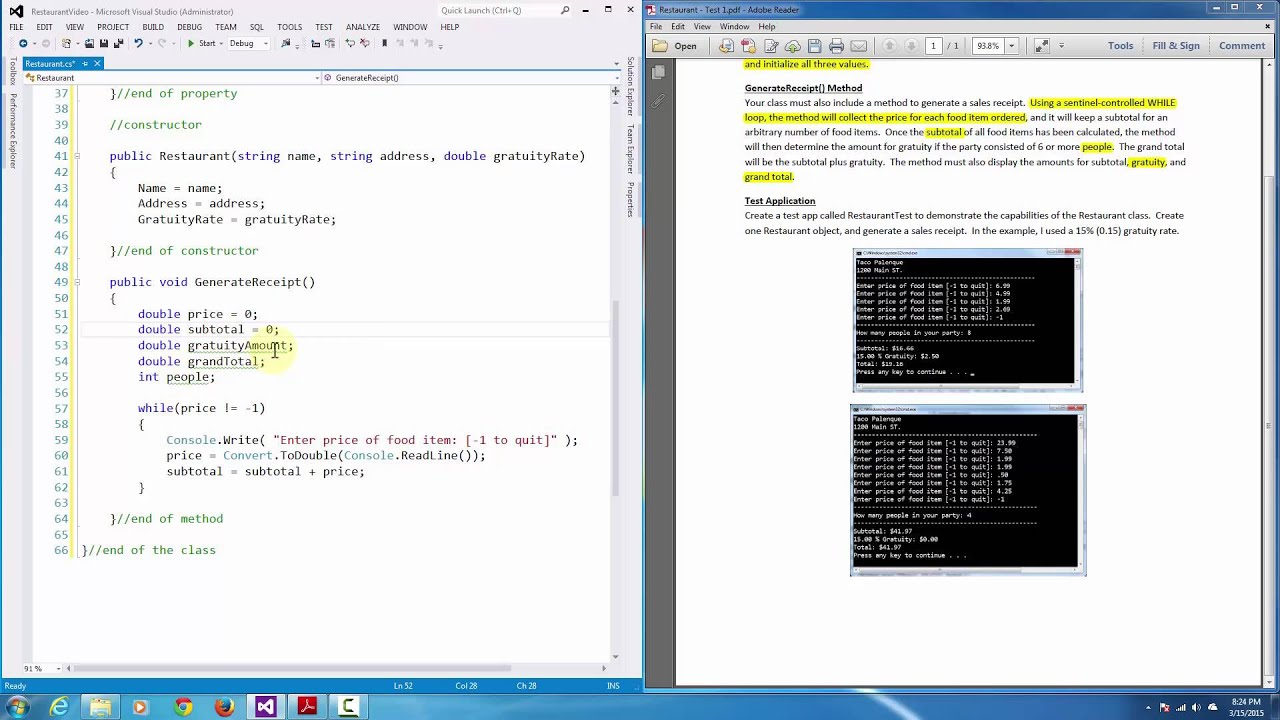This screenshot has width=1280, height=720.
Task: Open the Toolbox side panel
Action: click(13, 72)
